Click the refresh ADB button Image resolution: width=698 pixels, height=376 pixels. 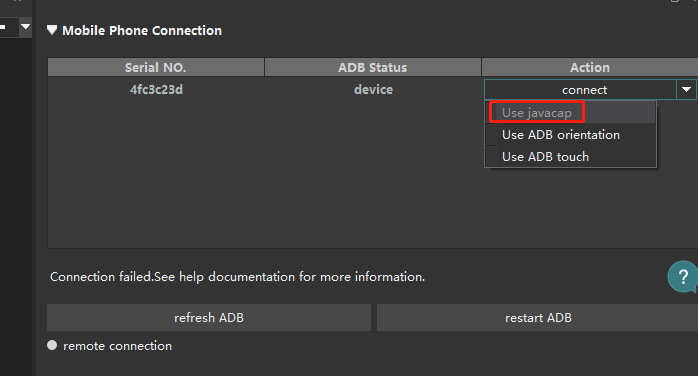click(209, 318)
